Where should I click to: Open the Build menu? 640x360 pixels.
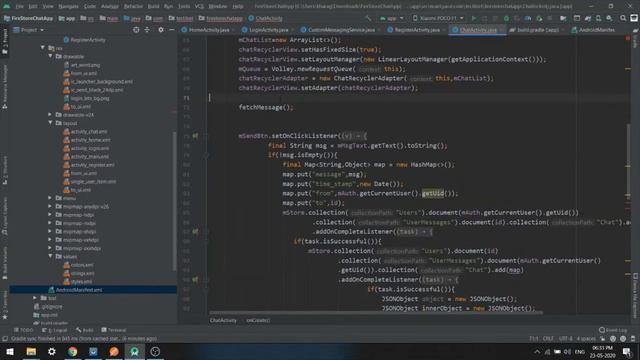tap(153, 7)
